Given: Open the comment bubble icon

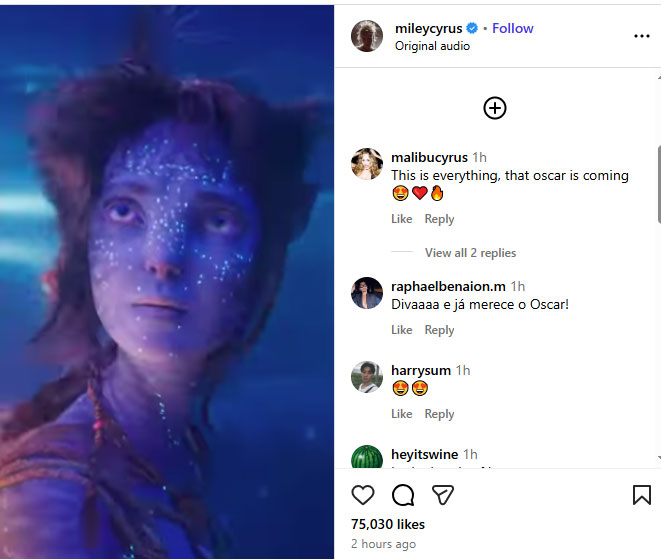Looking at the screenshot, I should [x=403, y=495].
